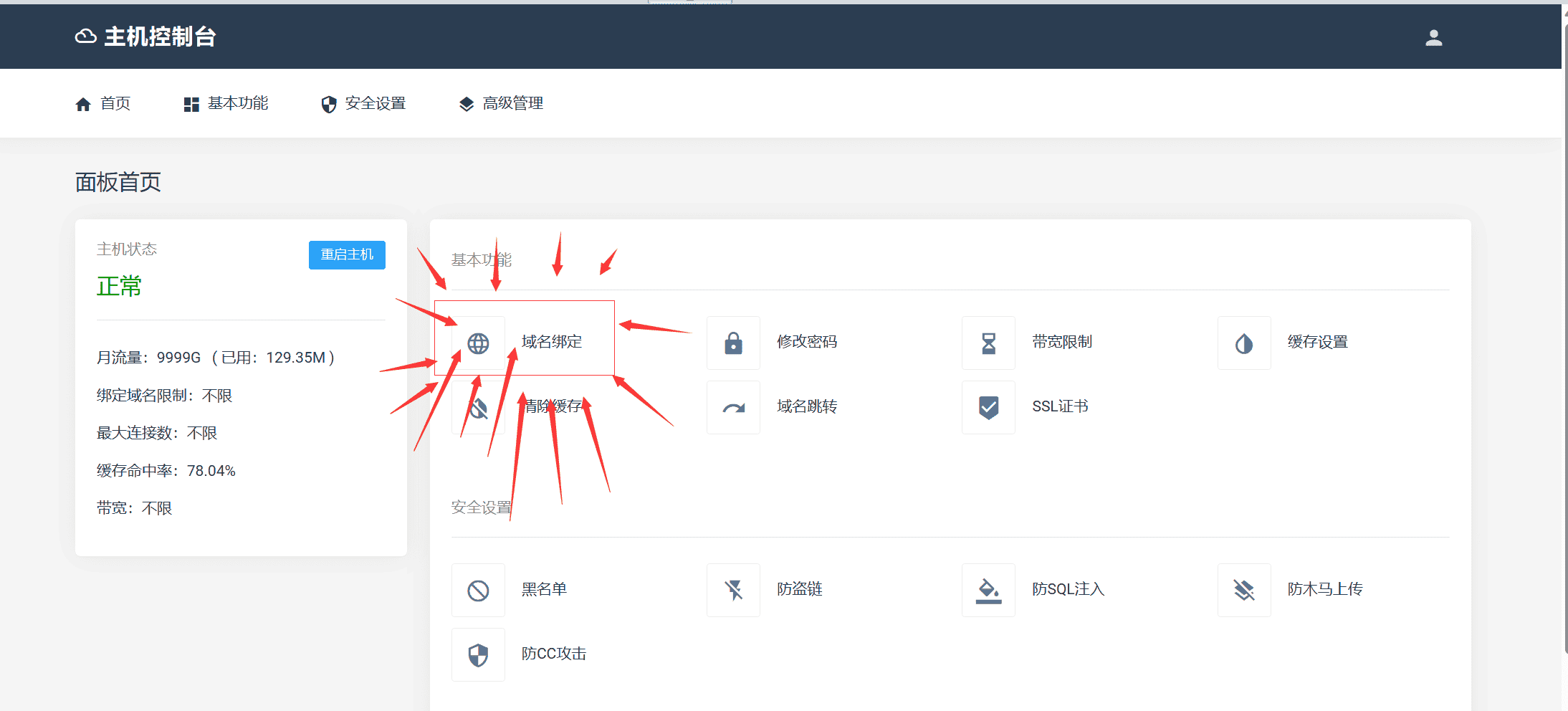Open the 防CC攻击 shield icon
Image resolution: width=1568 pixels, height=711 pixels.
point(478,655)
